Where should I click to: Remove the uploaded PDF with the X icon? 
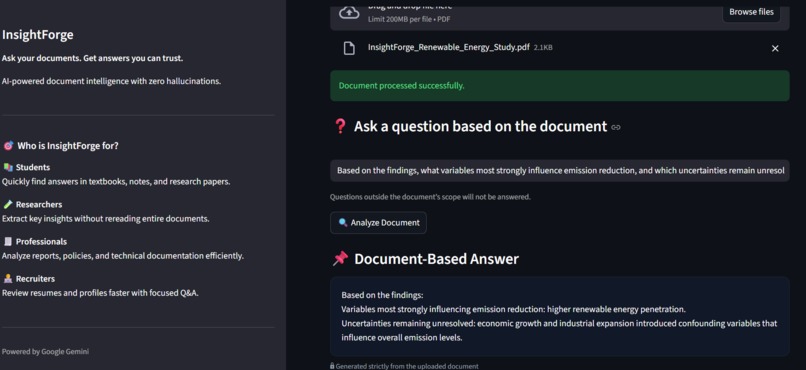[x=775, y=48]
